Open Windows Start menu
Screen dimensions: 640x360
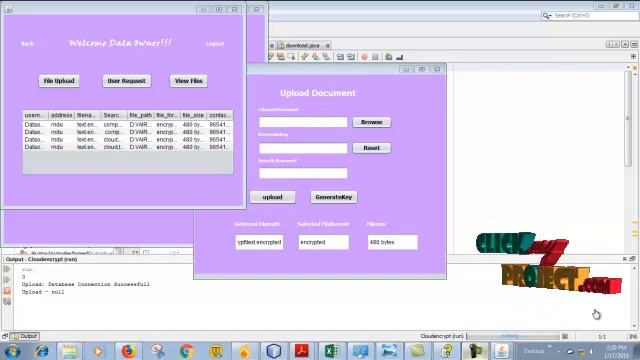(13, 351)
